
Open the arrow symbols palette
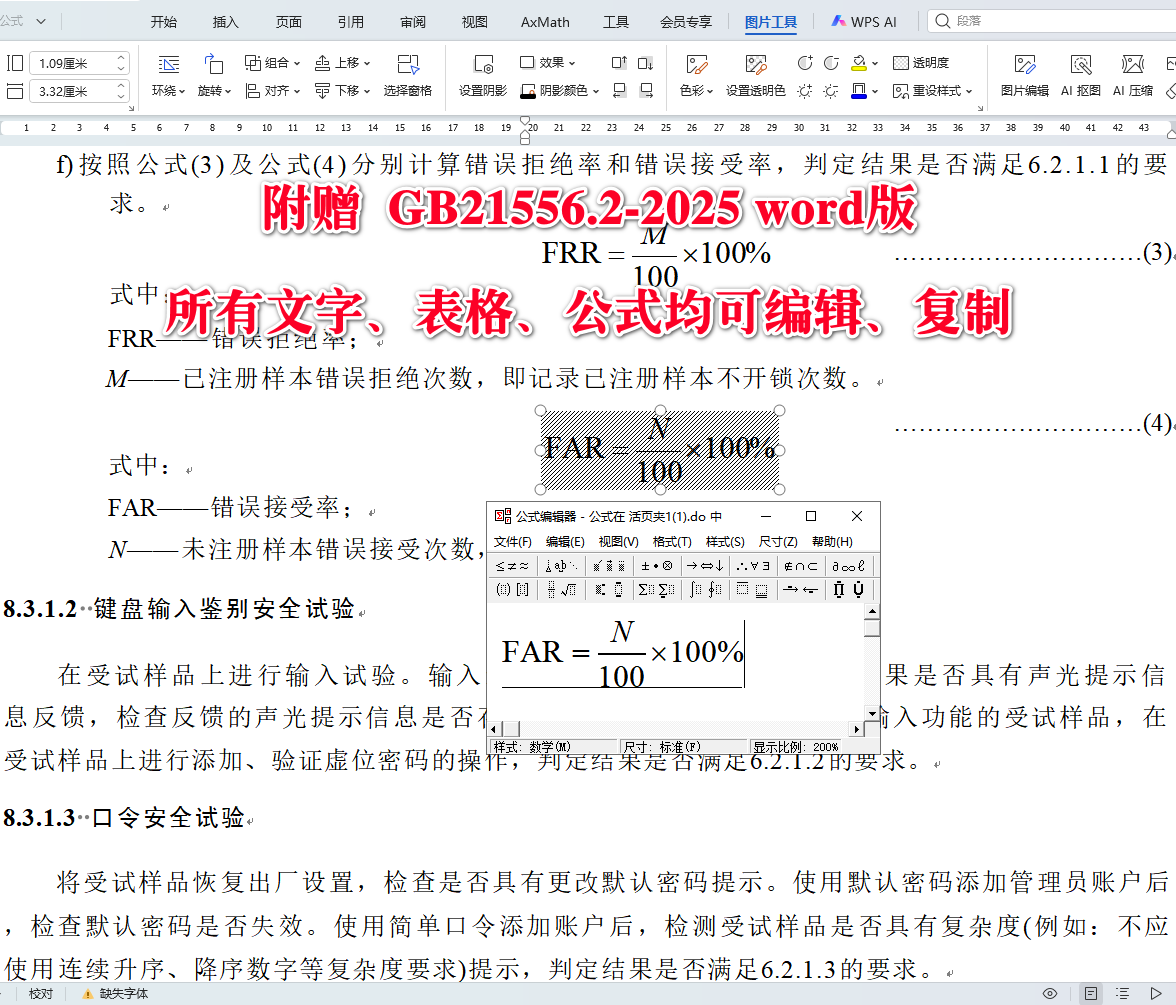point(703,565)
